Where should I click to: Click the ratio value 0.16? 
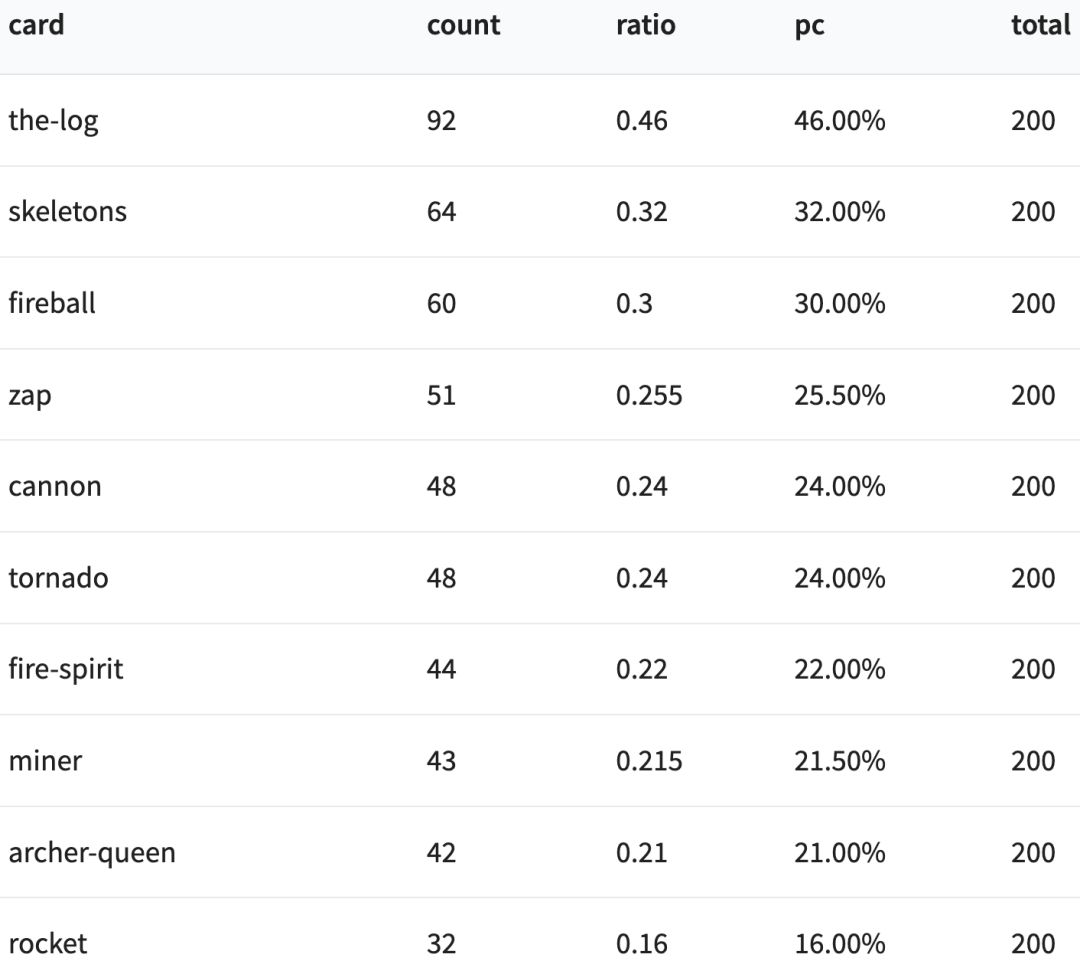coord(641,944)
